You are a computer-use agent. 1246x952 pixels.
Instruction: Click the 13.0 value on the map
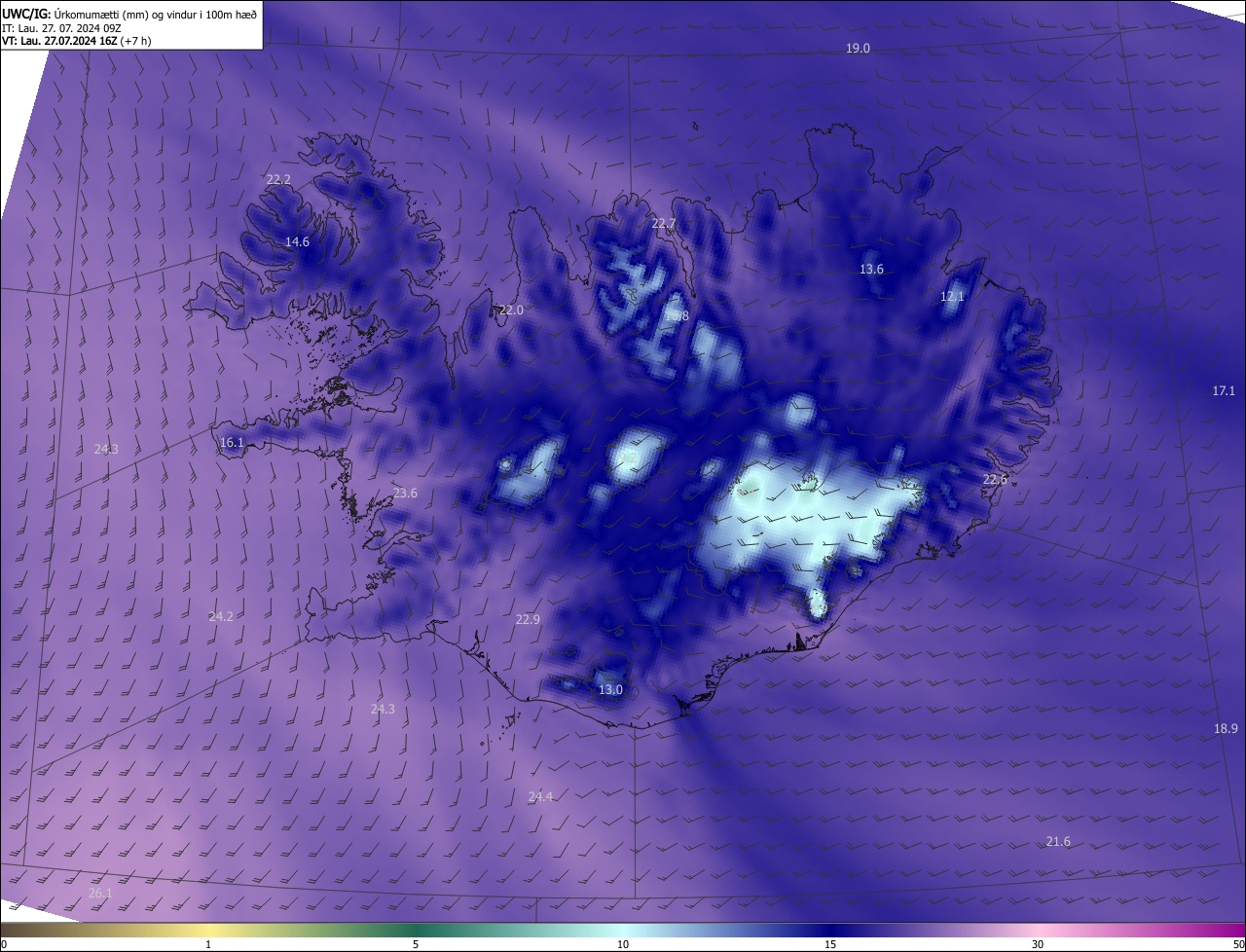pos(610,690)
